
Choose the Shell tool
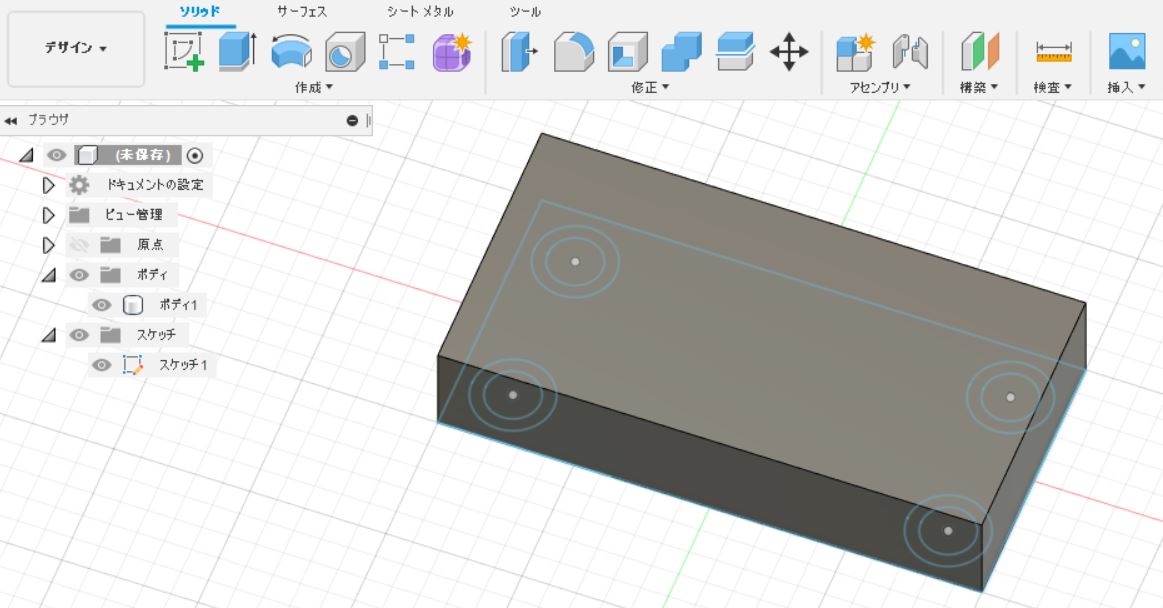(627, 53)
